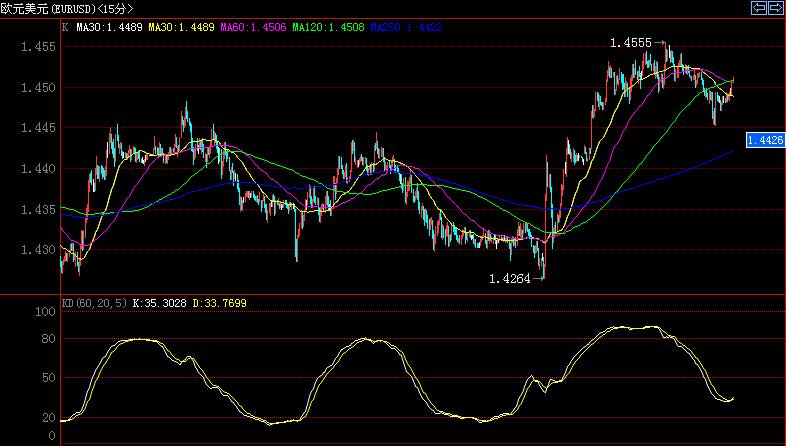This screenshot has width=786, height=446.
Task: Click the left arrow navigation icon
Action: pos(759,8)
